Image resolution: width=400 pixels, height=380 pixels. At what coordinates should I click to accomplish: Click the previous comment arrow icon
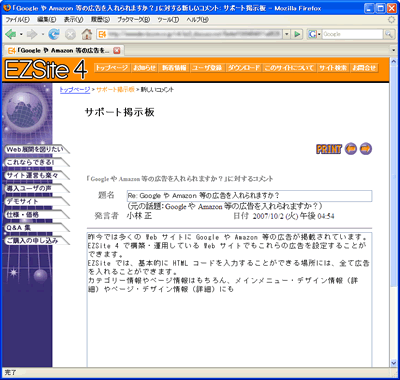(351, 149)
